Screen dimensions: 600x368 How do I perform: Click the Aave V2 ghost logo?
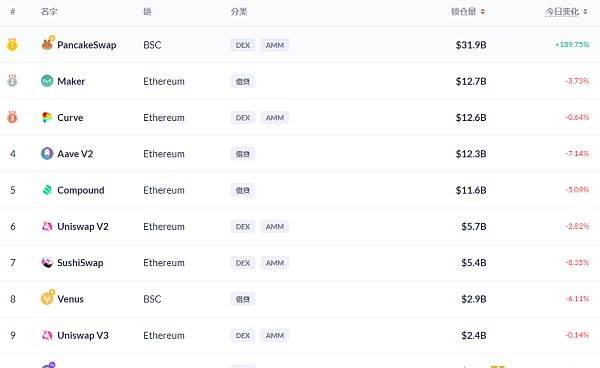point(47,153)
